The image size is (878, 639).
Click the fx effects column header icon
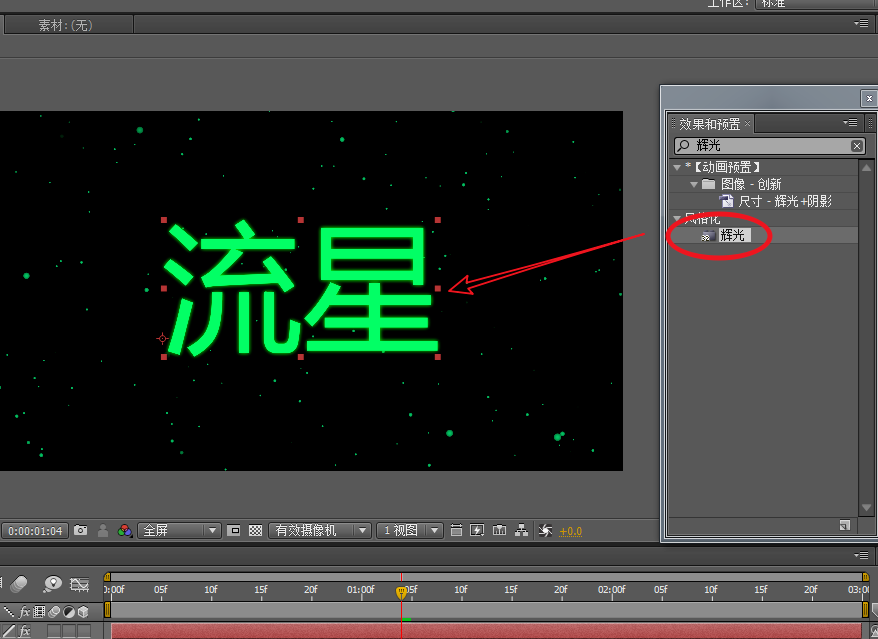coord(25,612)
